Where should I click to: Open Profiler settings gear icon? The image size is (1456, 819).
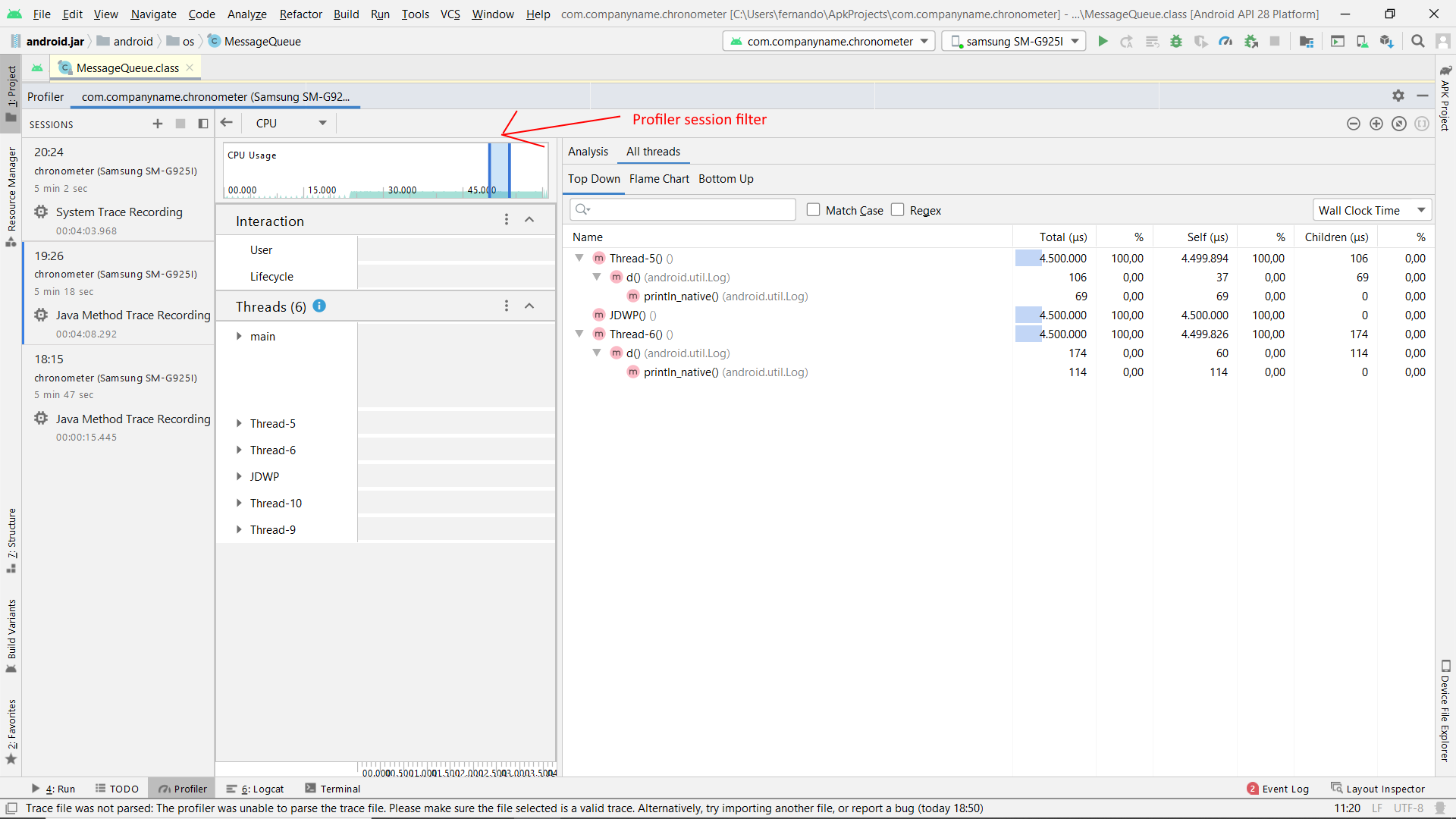1398,96
